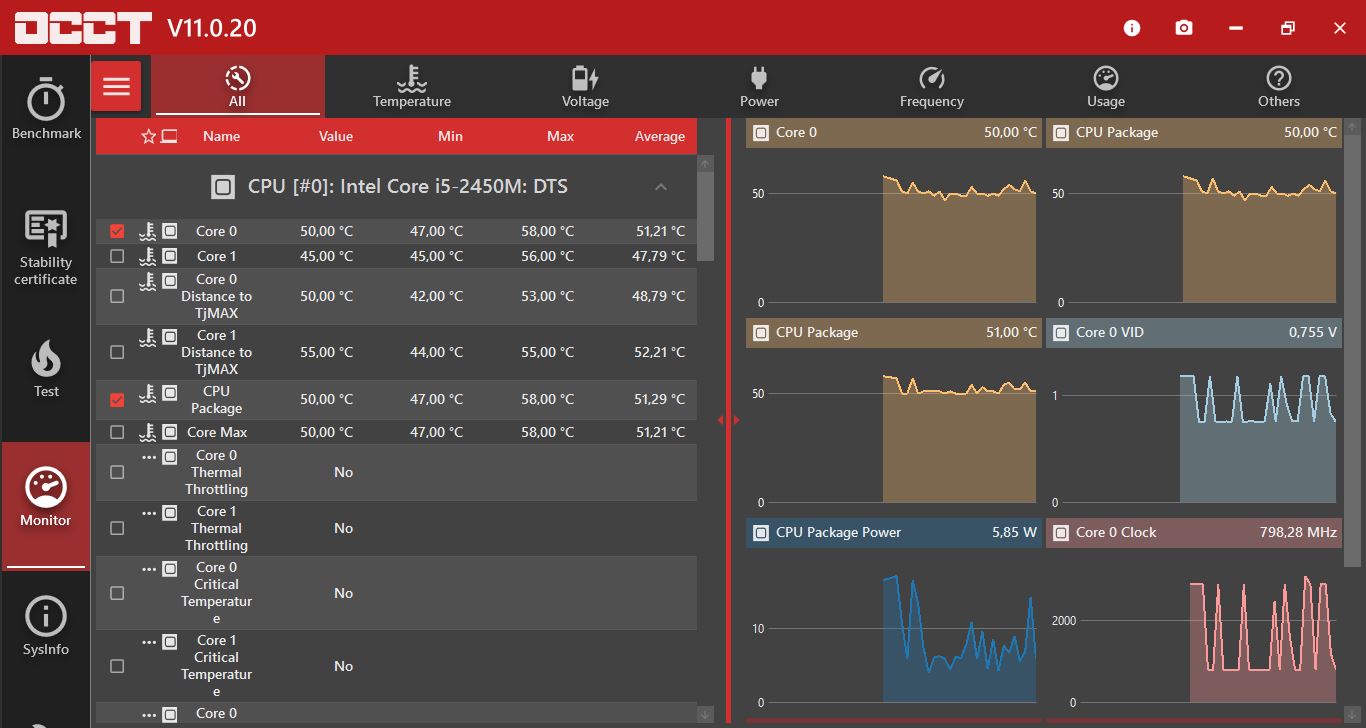Click the 5,85 W power value

[1014, 532]
